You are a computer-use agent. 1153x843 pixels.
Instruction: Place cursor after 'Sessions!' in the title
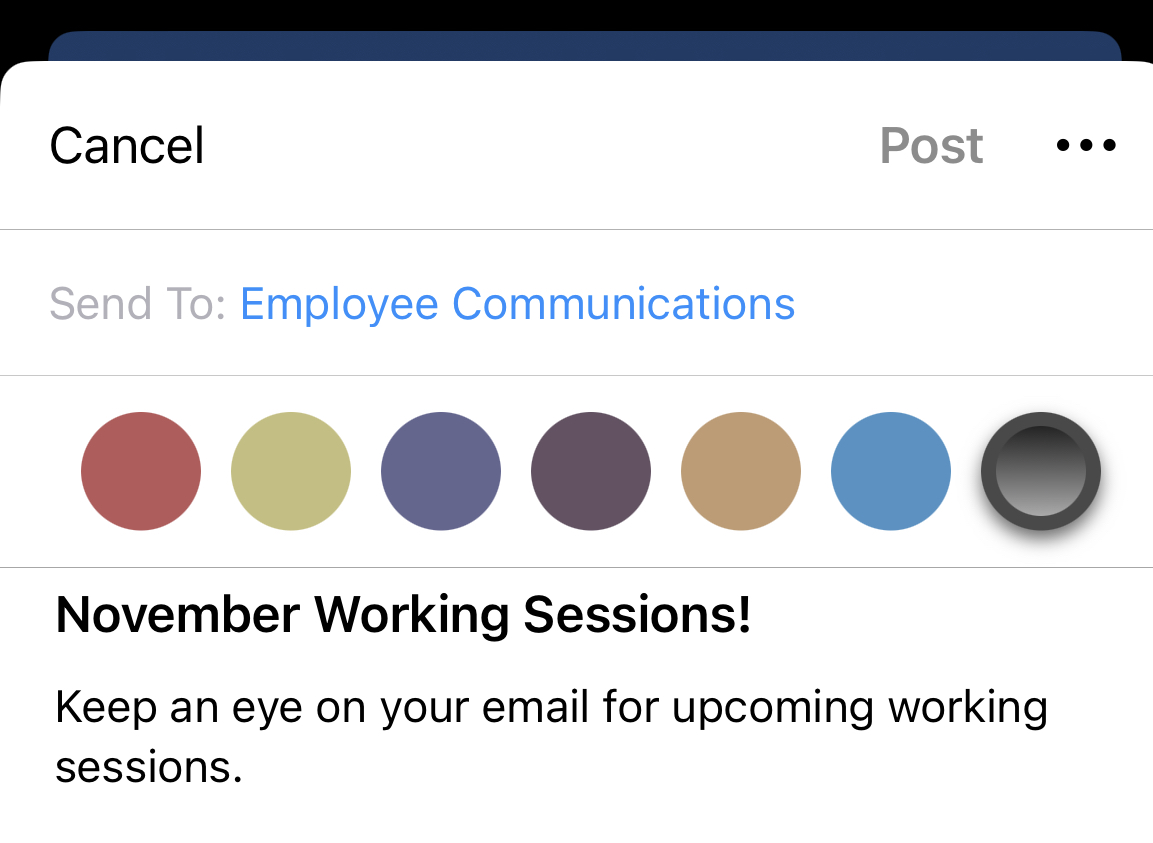point(754,614)
